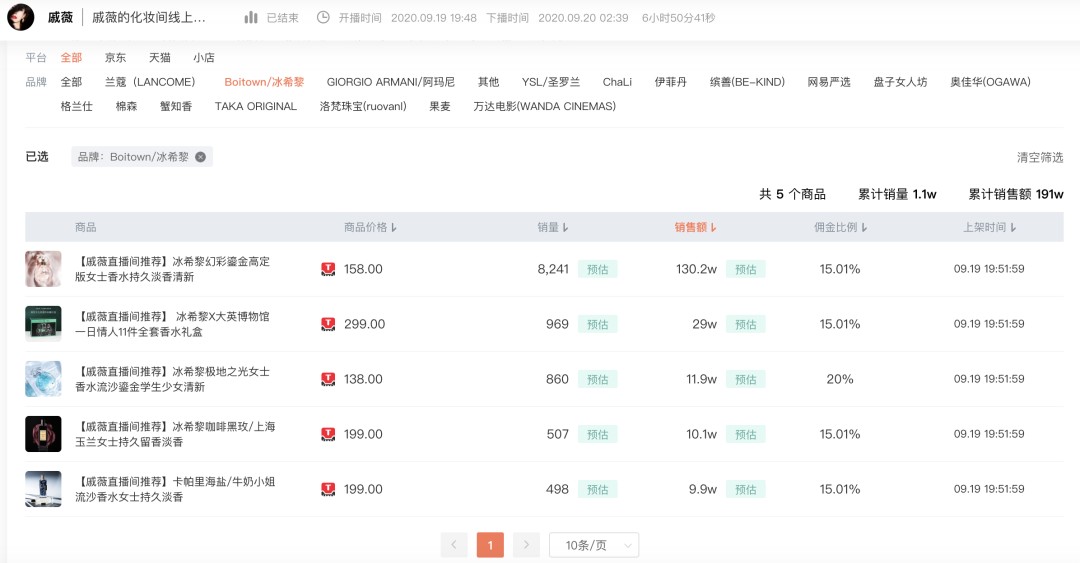This screenshot has width=1080, height=563.
Task: Filter by brand ChaLi
Action: pos(617,82)
